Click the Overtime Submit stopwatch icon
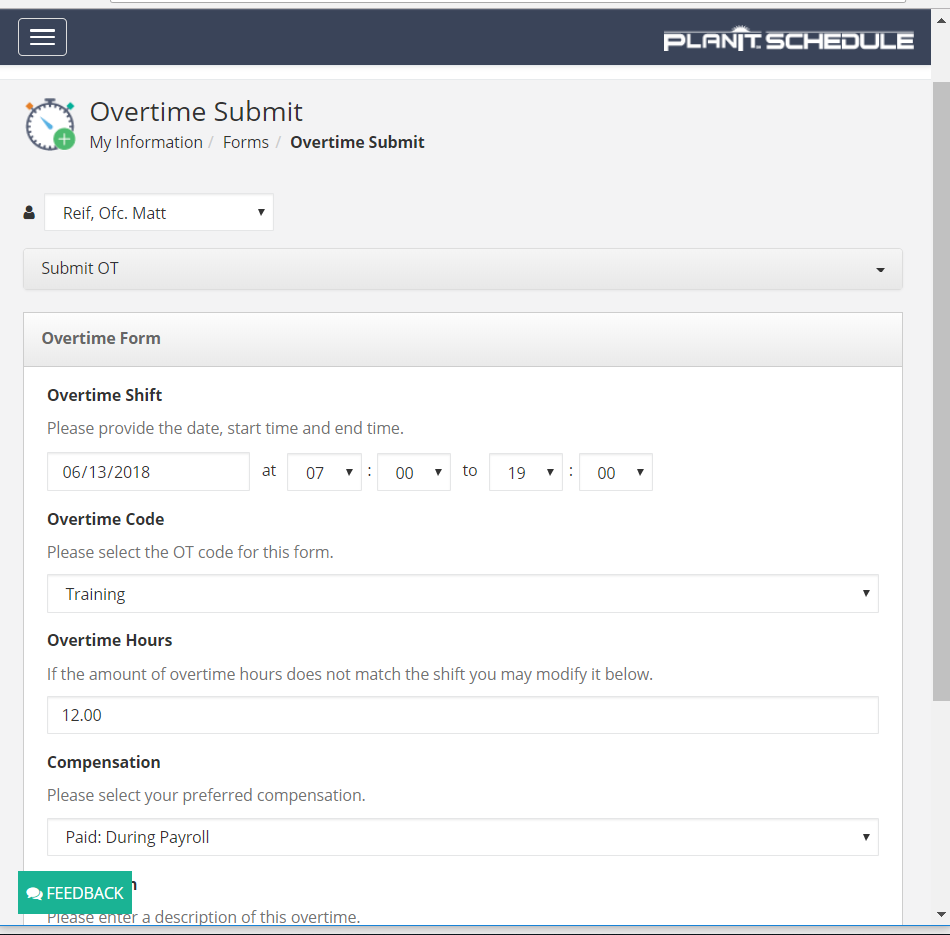950x935 pixels. tap(50, 125)
